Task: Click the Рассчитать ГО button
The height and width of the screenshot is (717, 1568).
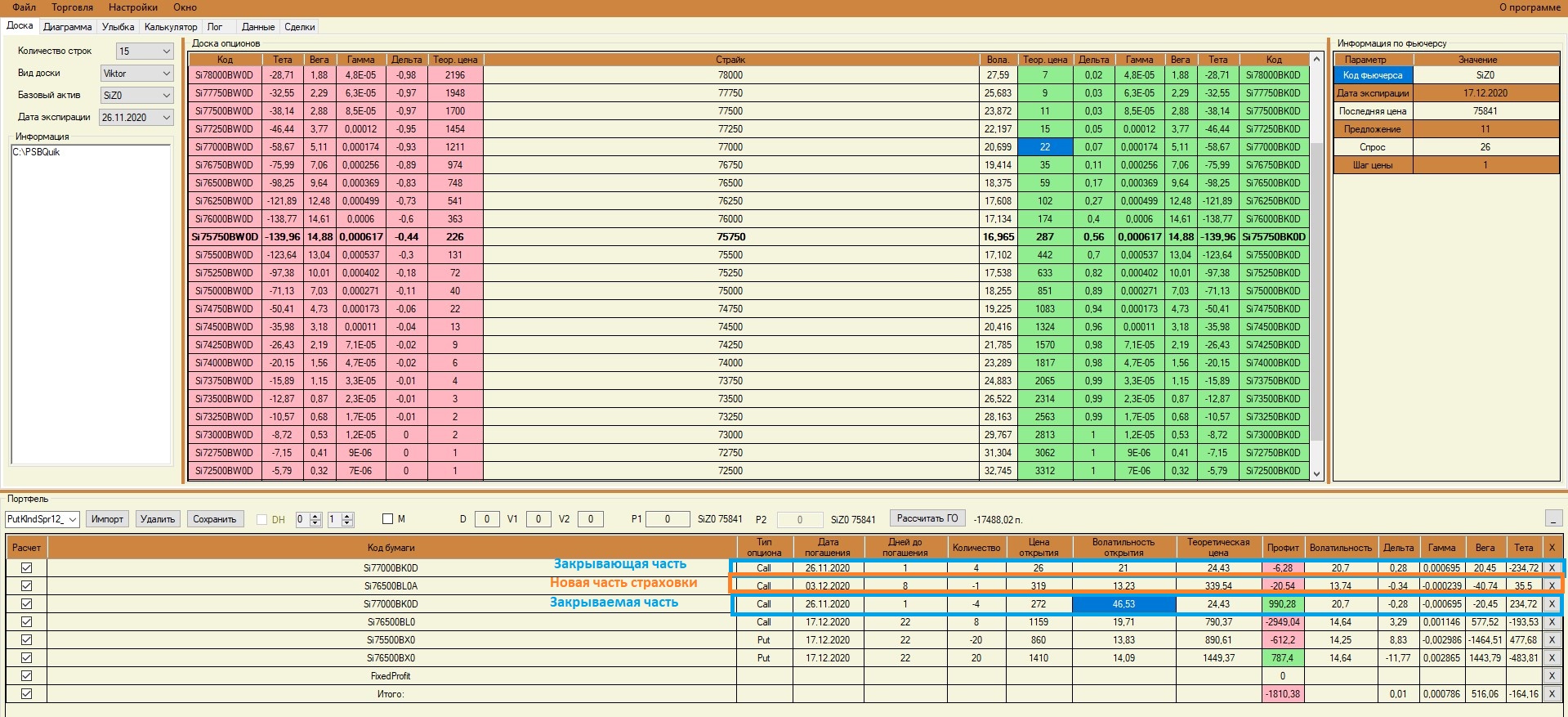Action: [x=927, y=518]
